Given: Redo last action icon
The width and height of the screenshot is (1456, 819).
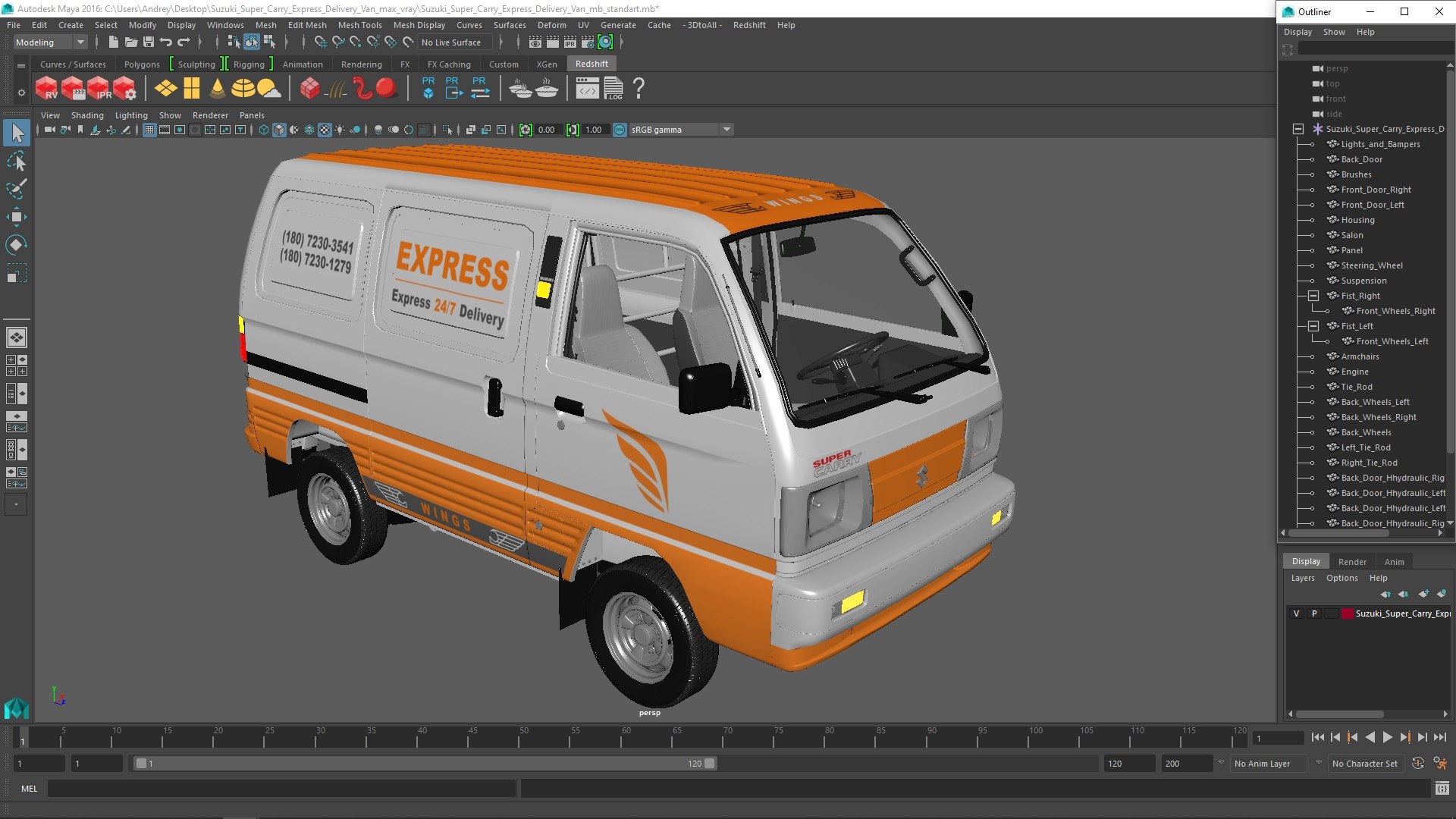Looking at the screenshot, I should (184, 42).
